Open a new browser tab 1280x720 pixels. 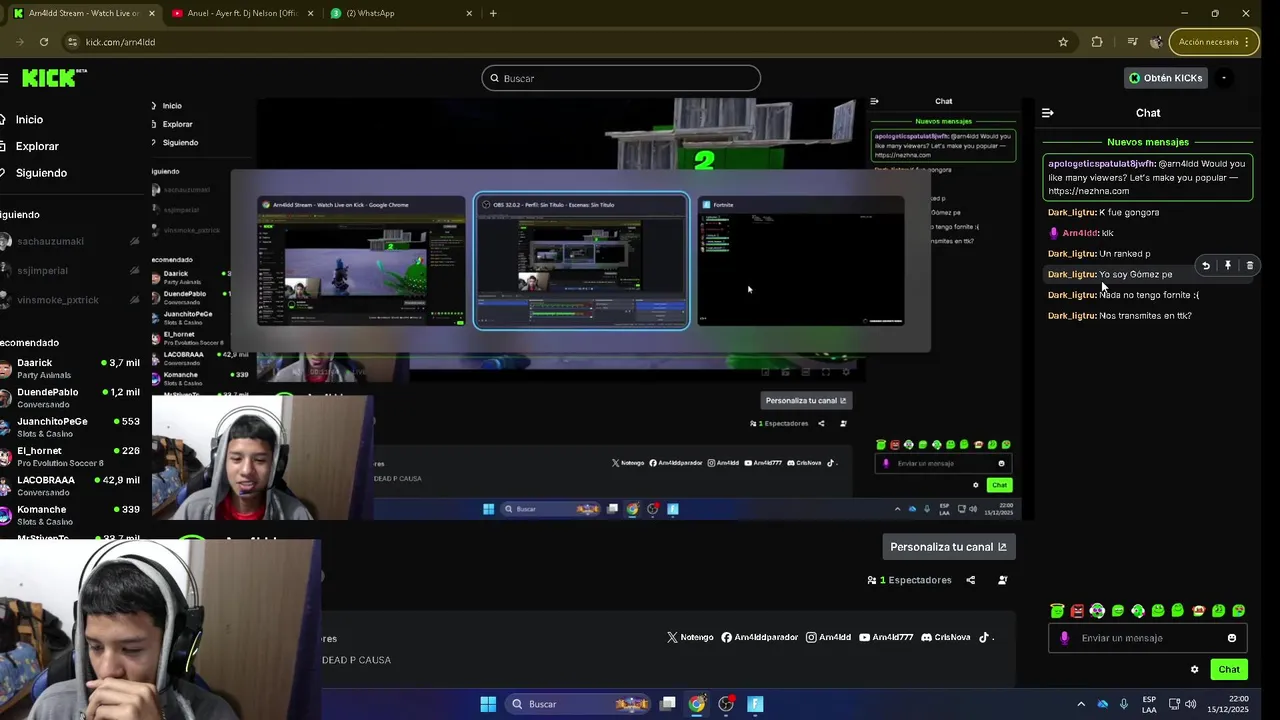click(493, 13)
